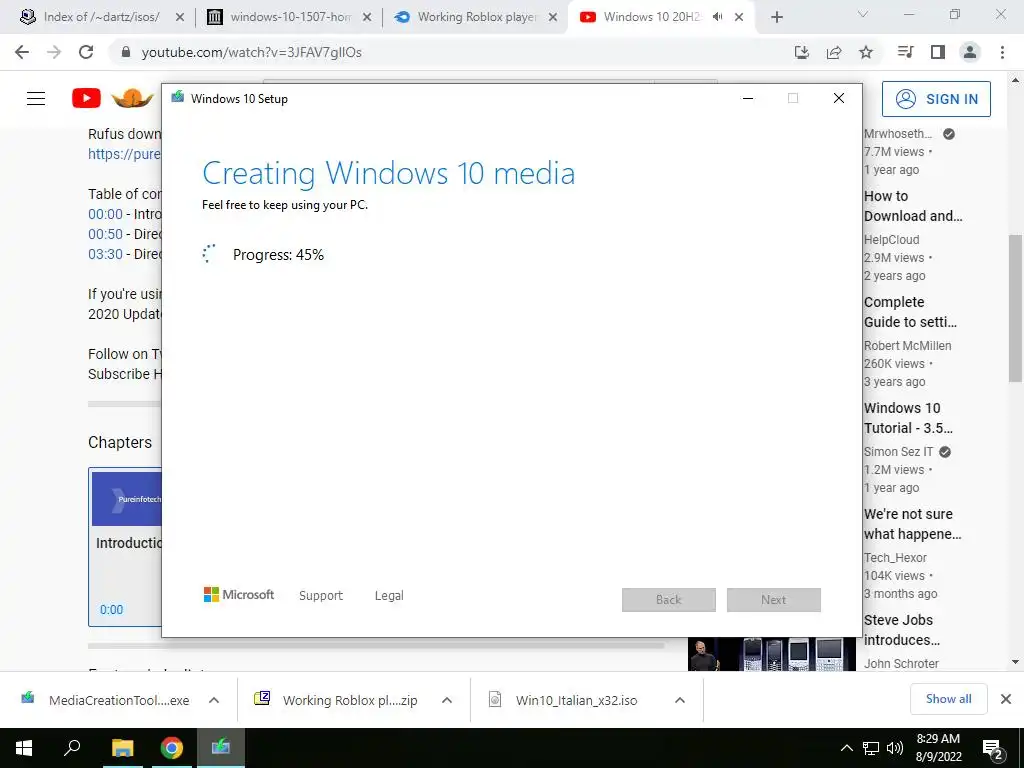Click the Chrome taskbar icon
The width and height of the screenshot is (1024, 768).
pyautogui.click(x=172, y=748)
